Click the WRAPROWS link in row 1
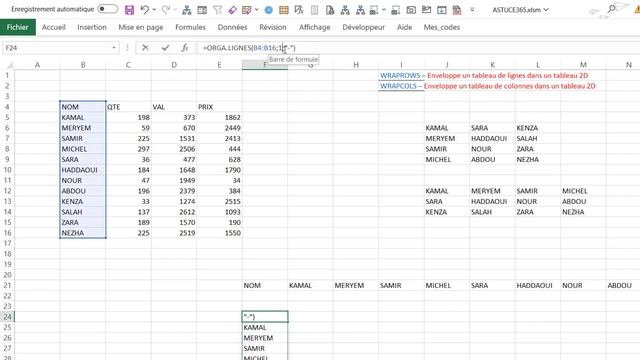640x360 pixels. [400, 76]
